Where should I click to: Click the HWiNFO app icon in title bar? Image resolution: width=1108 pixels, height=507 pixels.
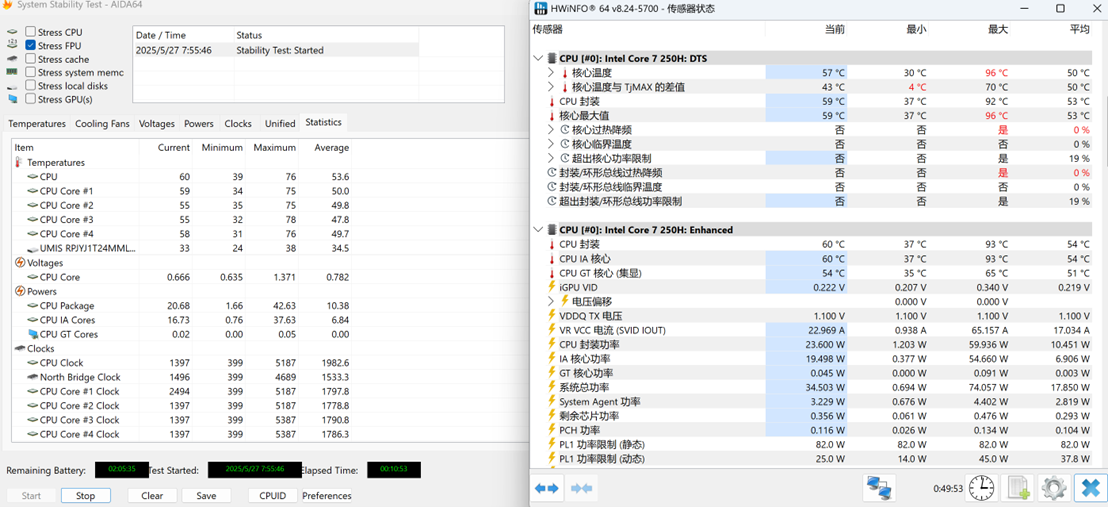point(541,8)
